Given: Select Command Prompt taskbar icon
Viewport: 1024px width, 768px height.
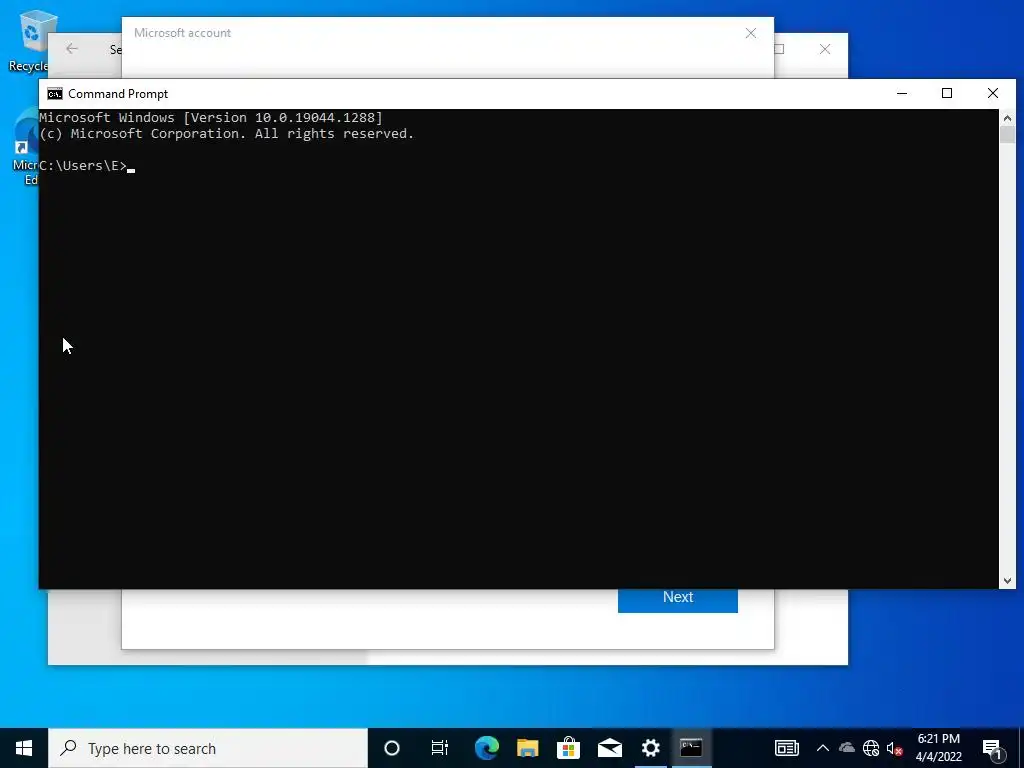Looking at the screenshot, I should point(692,748).
